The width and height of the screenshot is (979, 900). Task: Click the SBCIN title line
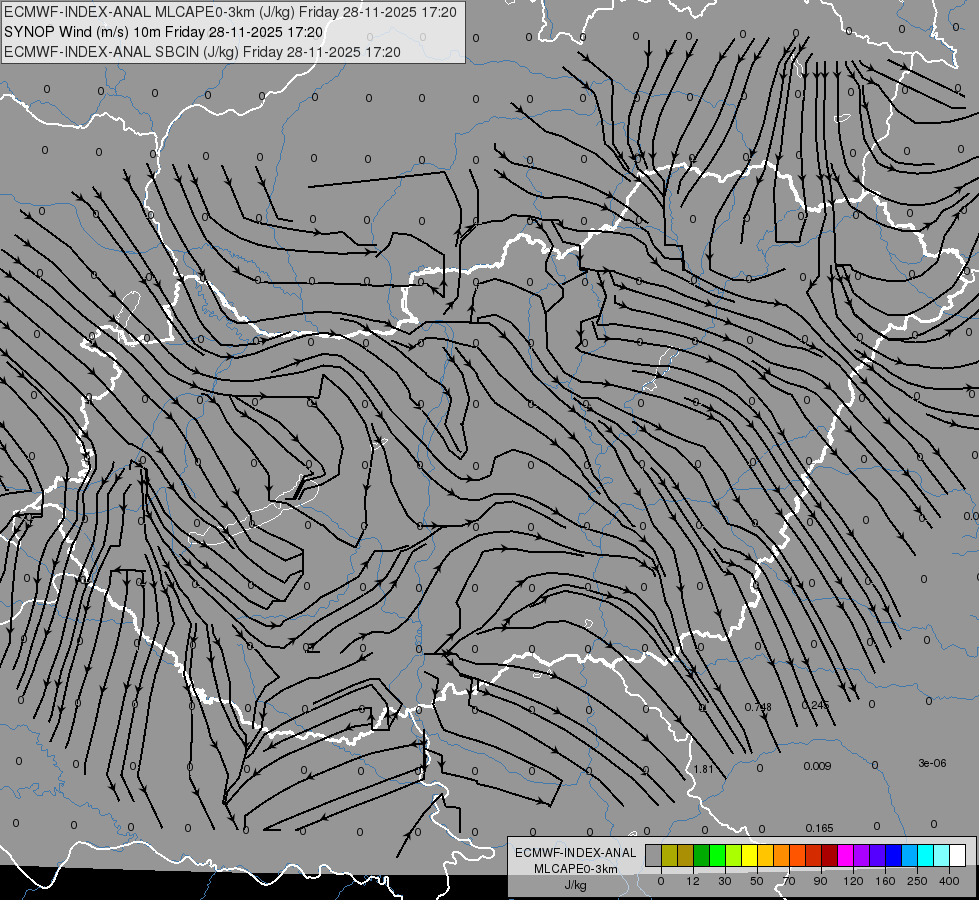pos(202,52)
